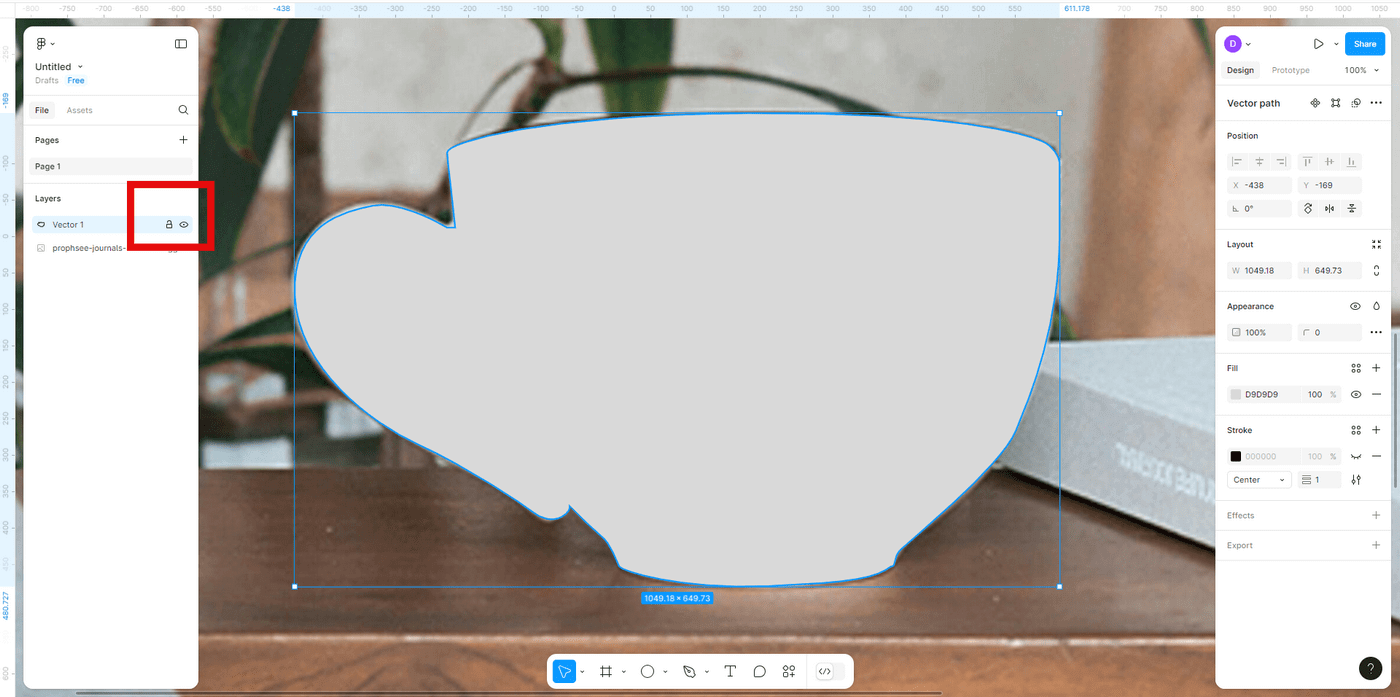Switch to the Assets tab
The height and width of the screenshot is (697, 1400).
79,110
